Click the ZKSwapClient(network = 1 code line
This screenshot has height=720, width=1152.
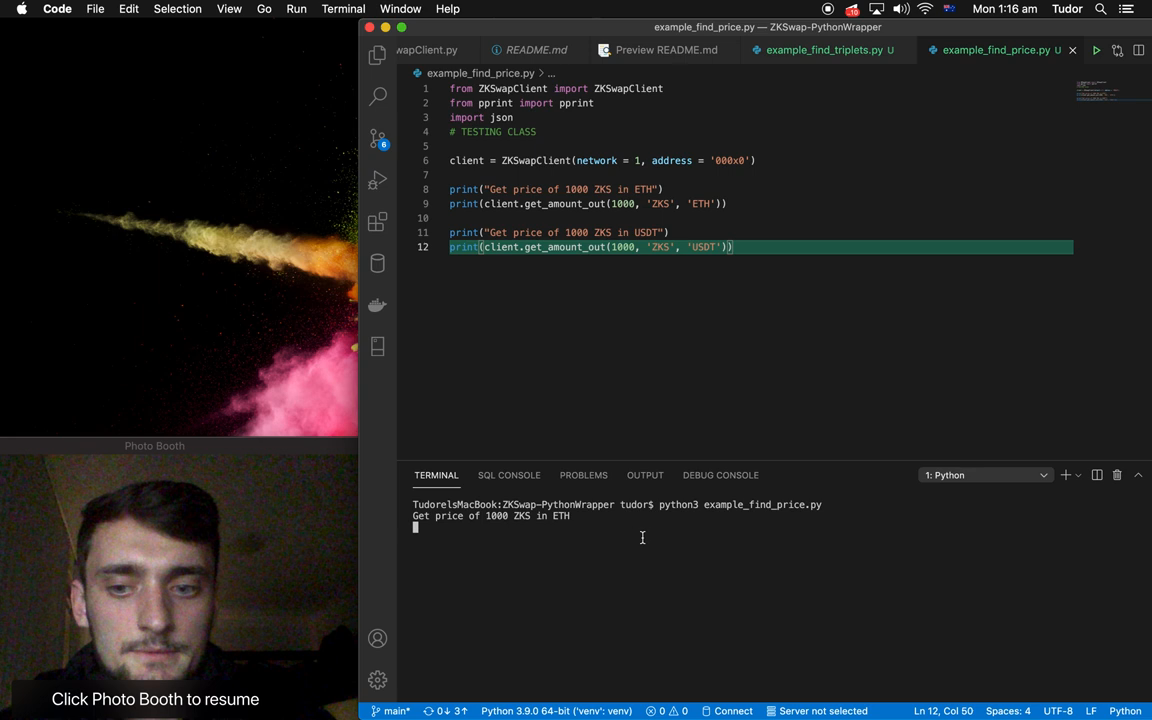pos(602,161)
